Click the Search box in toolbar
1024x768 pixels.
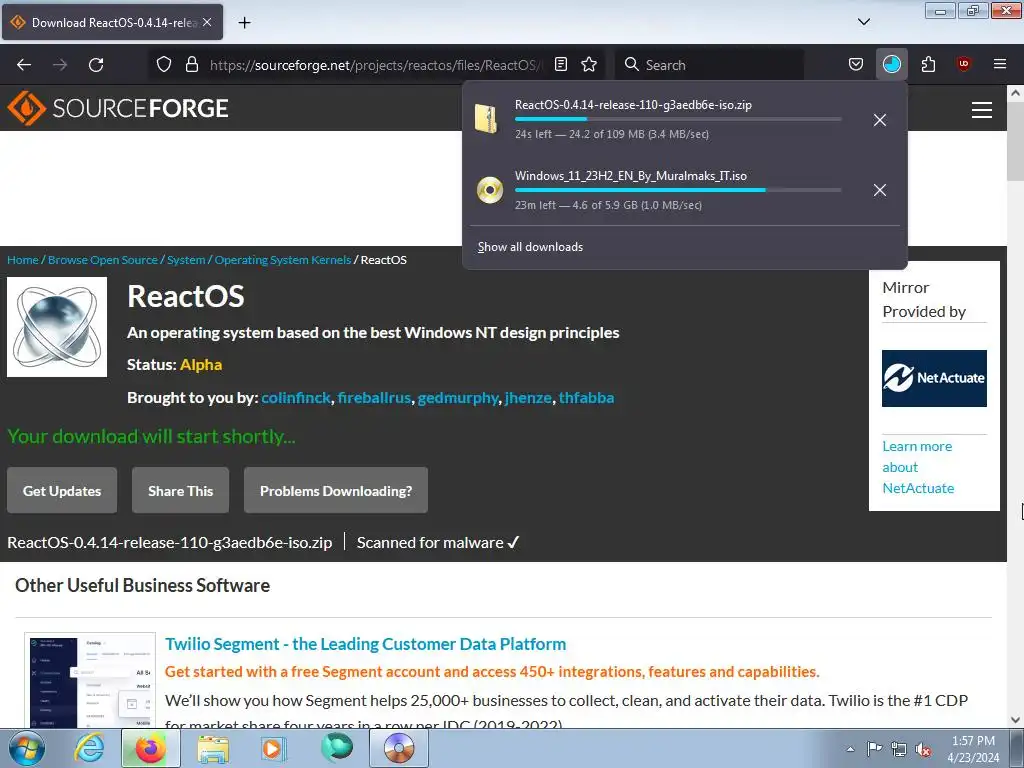tap(709, 65)
